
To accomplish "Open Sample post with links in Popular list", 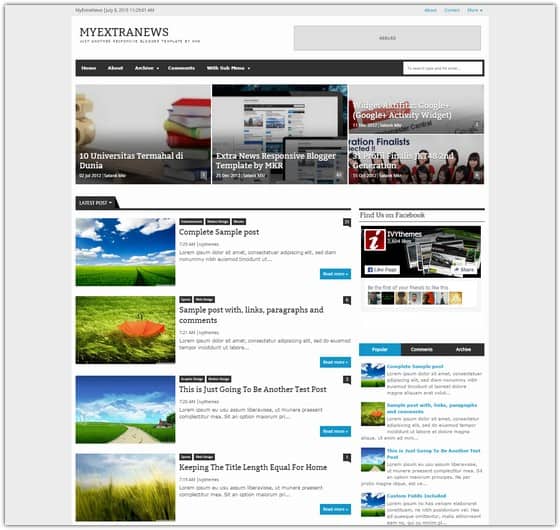I will (x=432, y=408).
